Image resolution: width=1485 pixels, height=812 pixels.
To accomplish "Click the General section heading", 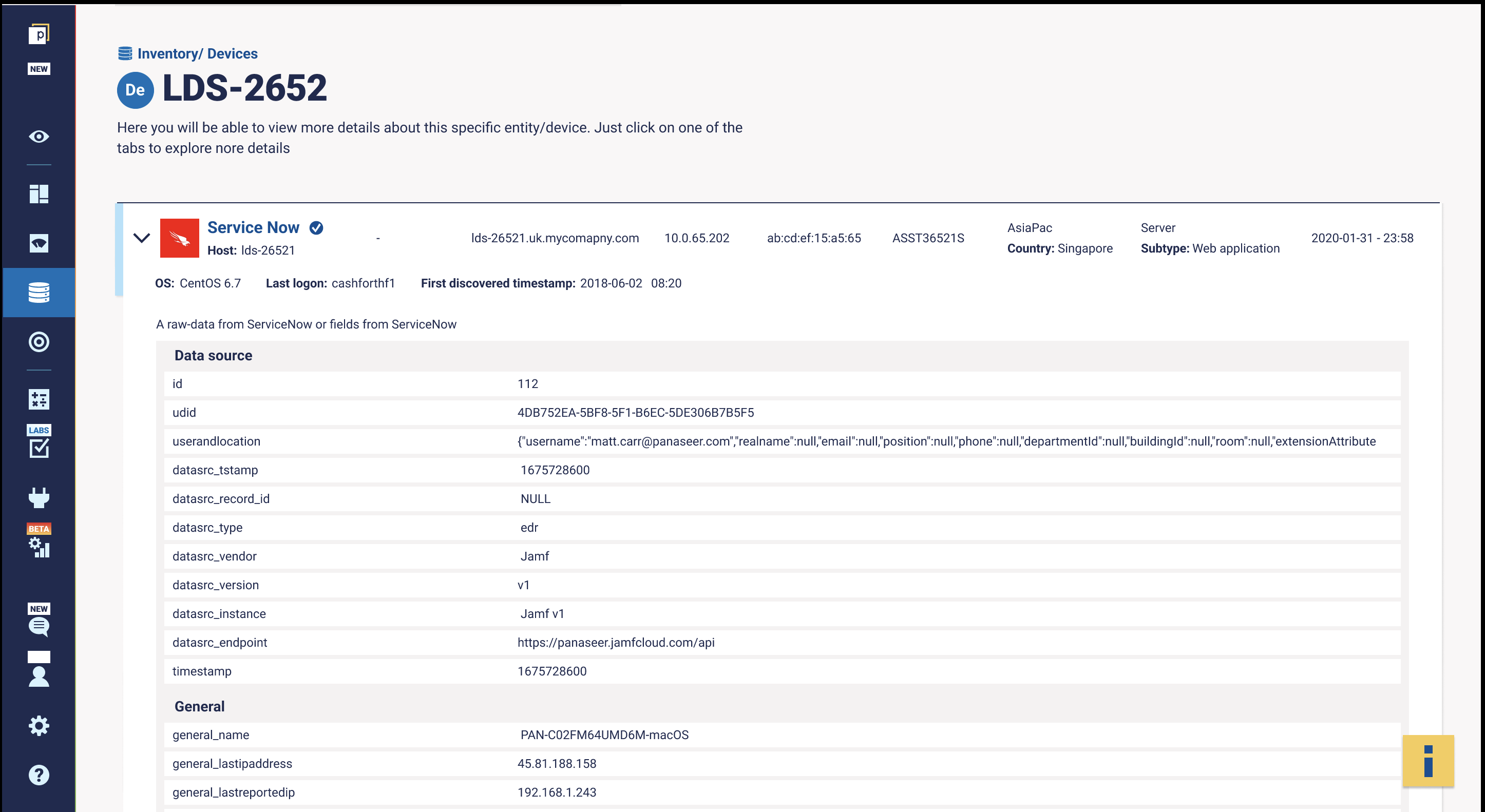I will pyautogui.click(x=199, y=707).
